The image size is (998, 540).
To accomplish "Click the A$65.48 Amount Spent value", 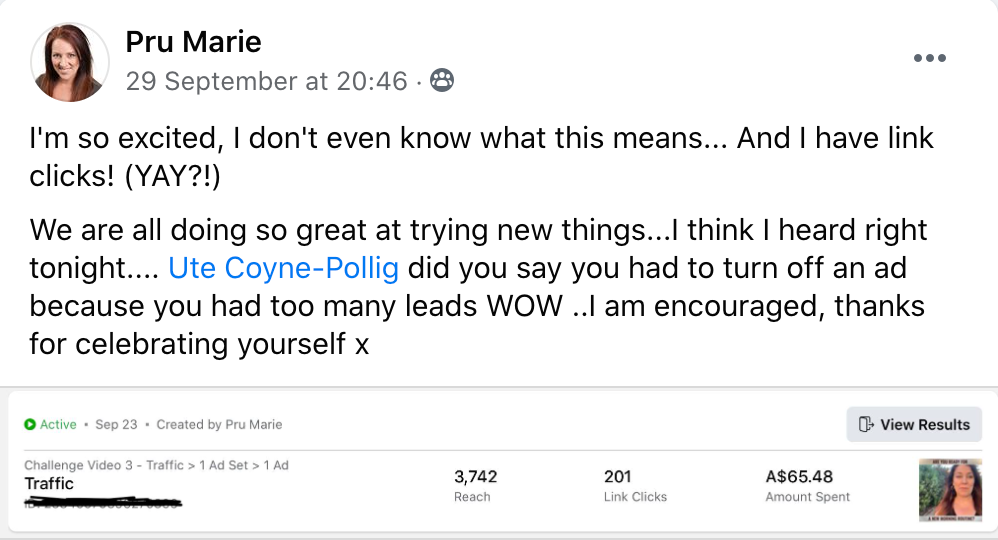I will (x=799, y=477).
